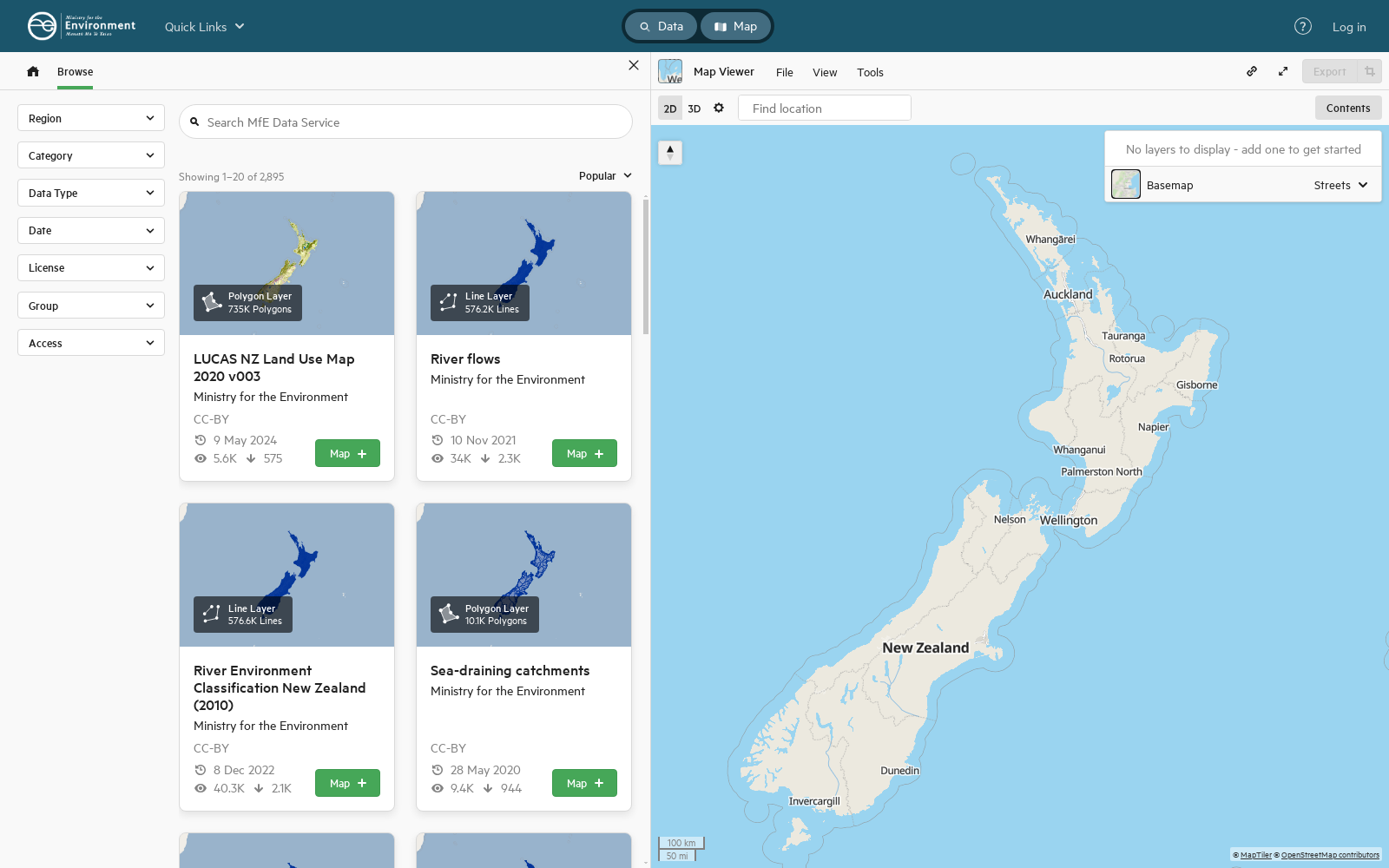The image size is (1389, 868).
Task: Copy map link via chain icon
Action: [x=1252, y=71]
